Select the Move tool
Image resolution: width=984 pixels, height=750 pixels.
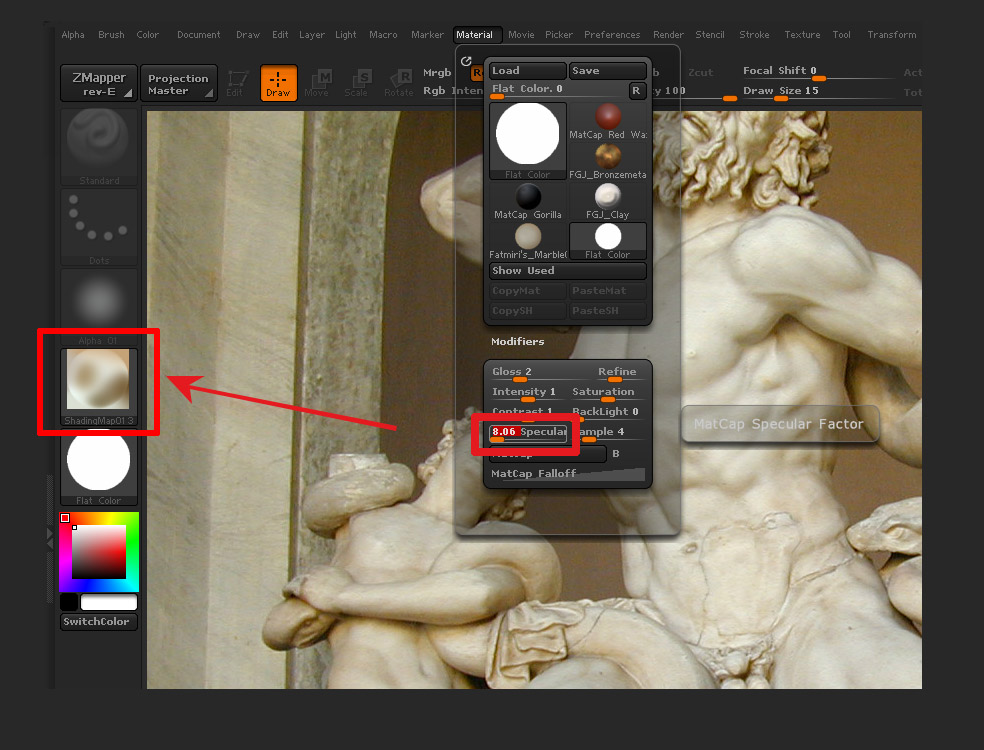point(317,83)
